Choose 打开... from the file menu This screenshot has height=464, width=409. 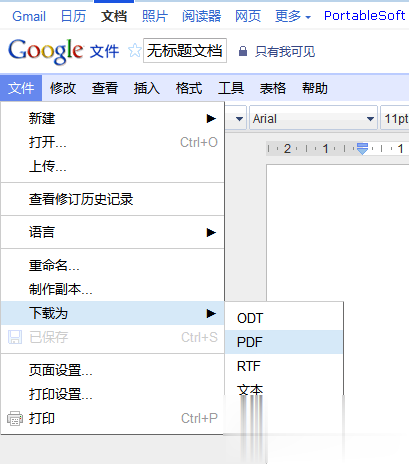pyautogui.click(x=112, y=142)
